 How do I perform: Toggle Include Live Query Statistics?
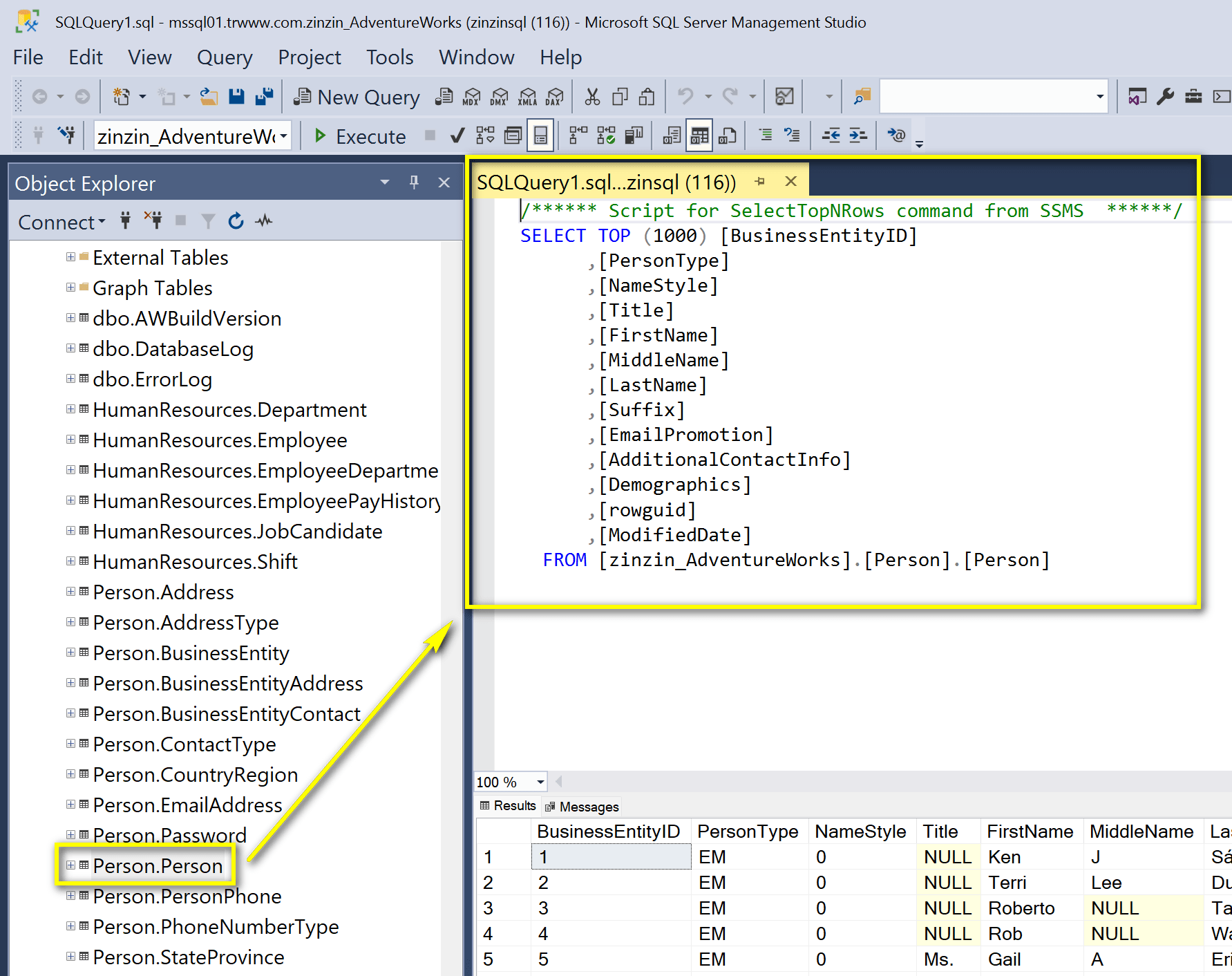(606, 135)
